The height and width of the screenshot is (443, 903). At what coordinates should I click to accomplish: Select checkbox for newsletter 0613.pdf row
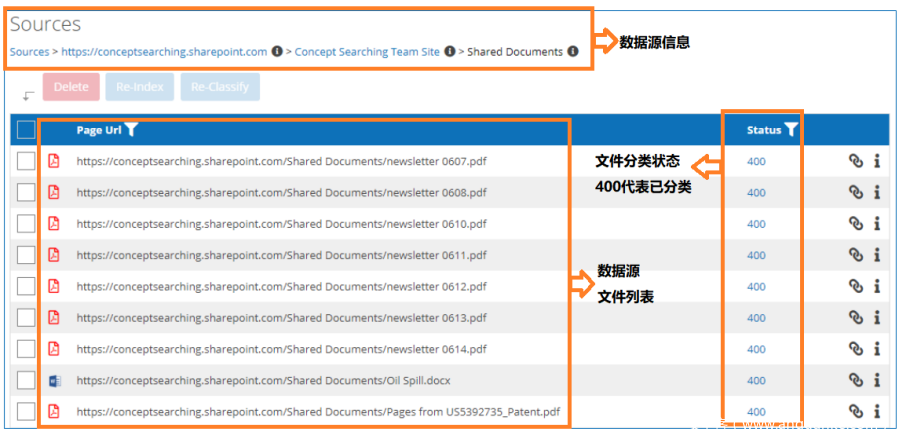26,318
